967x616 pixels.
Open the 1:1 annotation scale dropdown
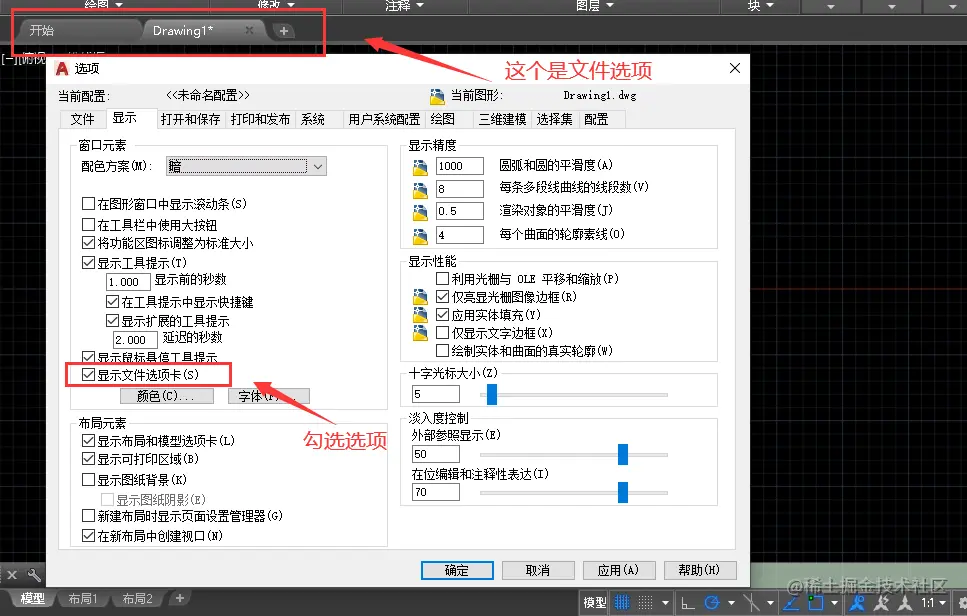pyautogui.click(x=943, y=603)
